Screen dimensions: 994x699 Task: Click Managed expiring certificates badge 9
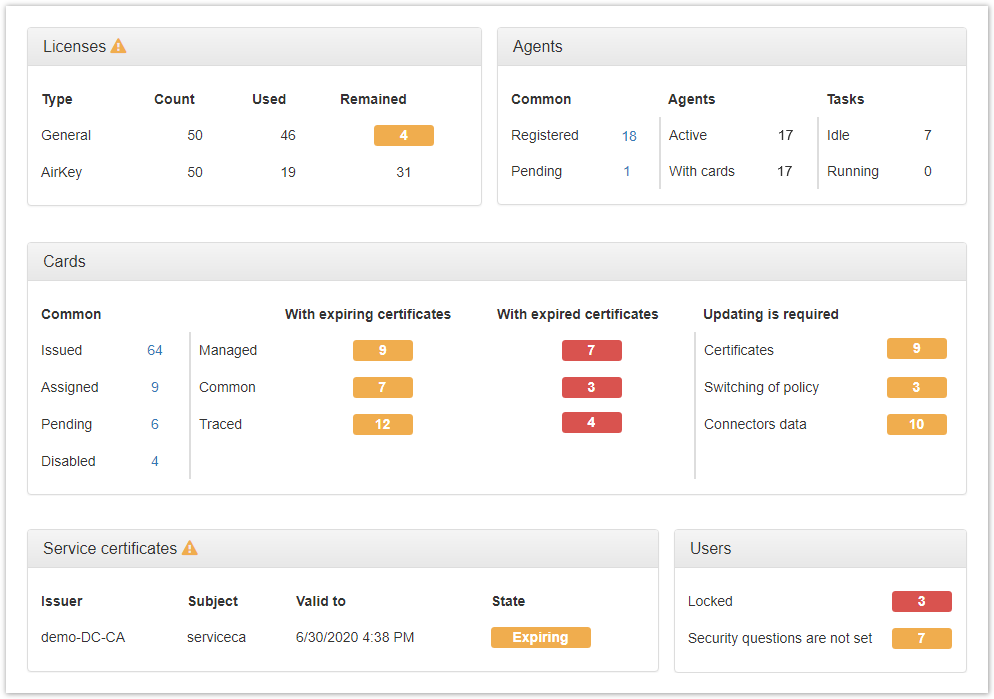(x=382, y=351)
